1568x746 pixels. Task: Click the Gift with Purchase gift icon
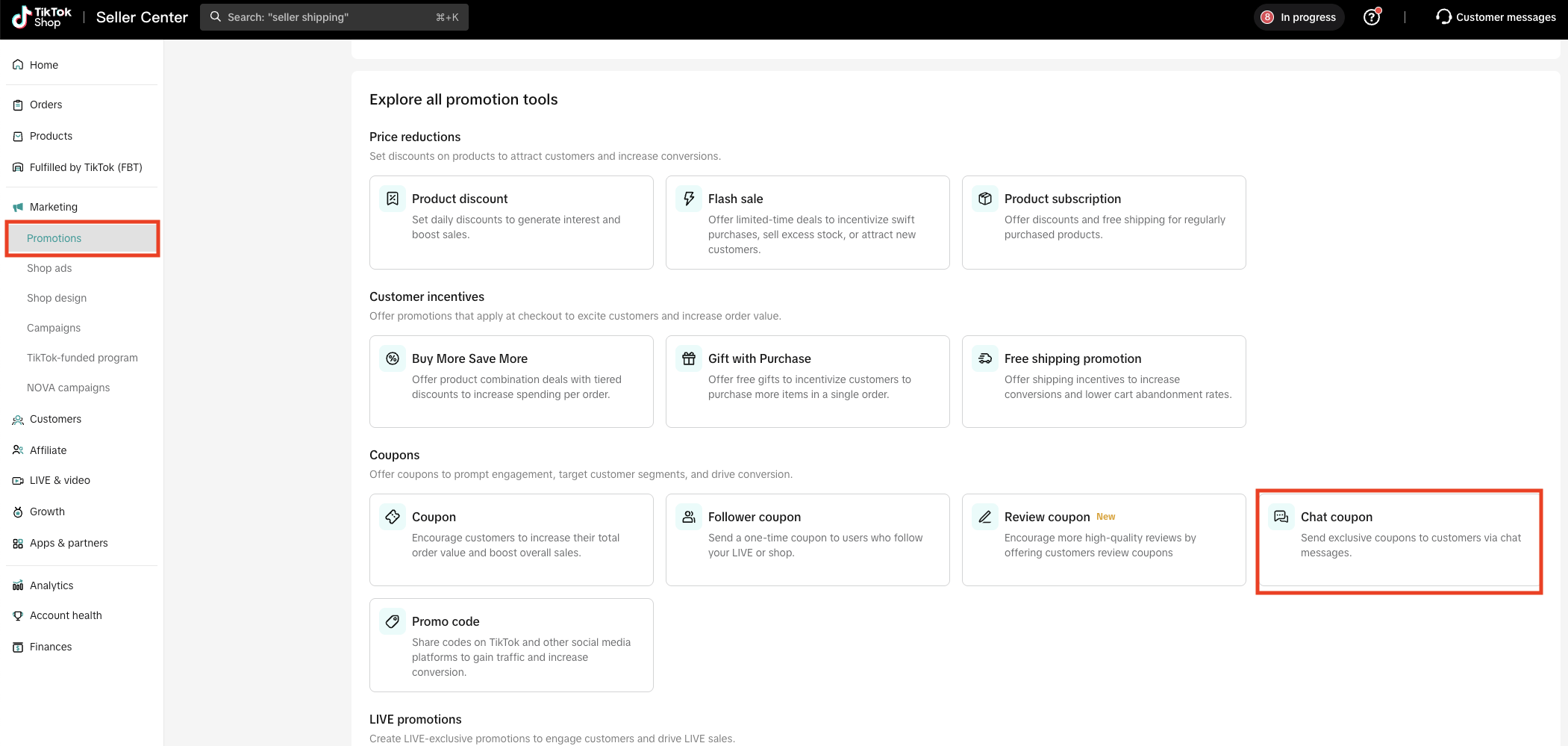click(x=689, y=358)
